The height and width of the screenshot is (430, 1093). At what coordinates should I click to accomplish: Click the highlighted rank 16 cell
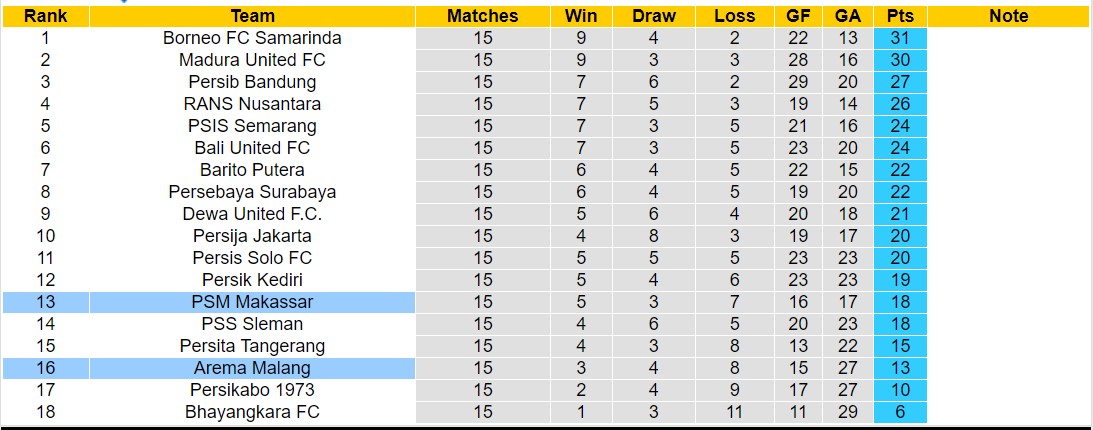pos(45,368)
